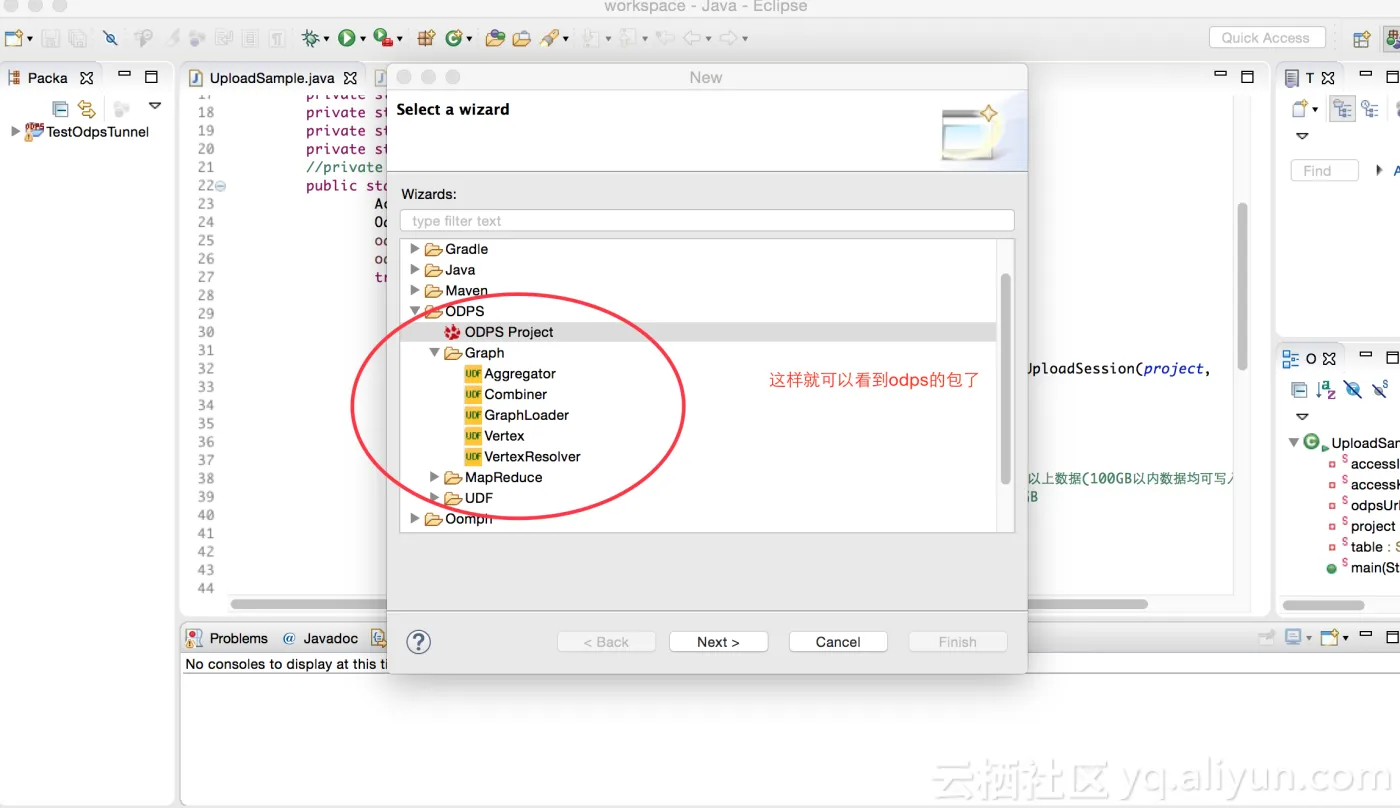Click the type filter text field
Screen dimensions: 1400x808
point(707,221)
